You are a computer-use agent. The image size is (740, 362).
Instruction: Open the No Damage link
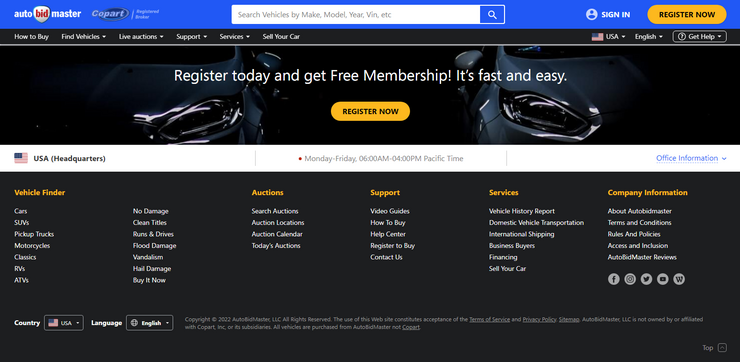coord(151,211)
